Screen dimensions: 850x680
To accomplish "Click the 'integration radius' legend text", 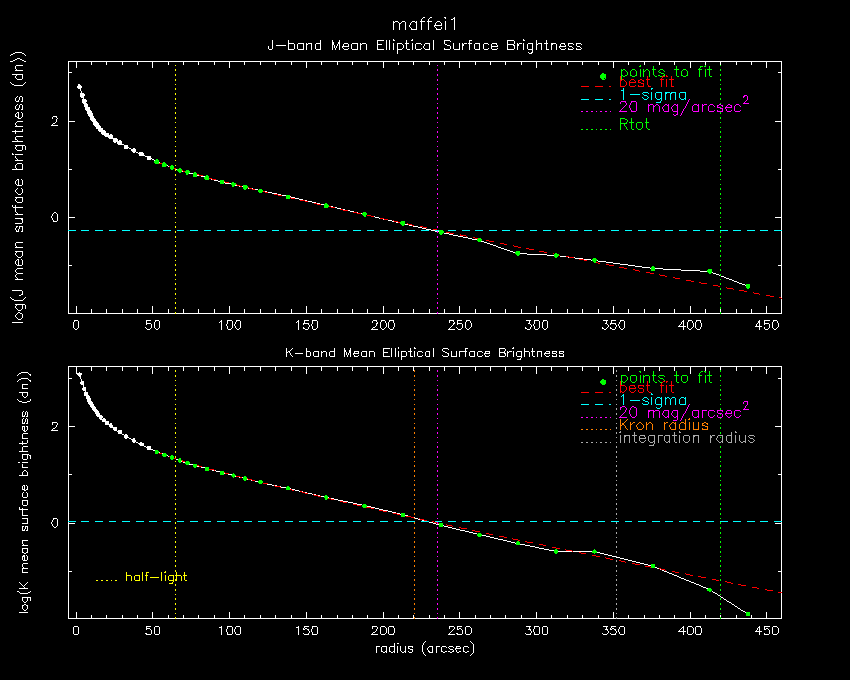I will click(x=687, y=438).
